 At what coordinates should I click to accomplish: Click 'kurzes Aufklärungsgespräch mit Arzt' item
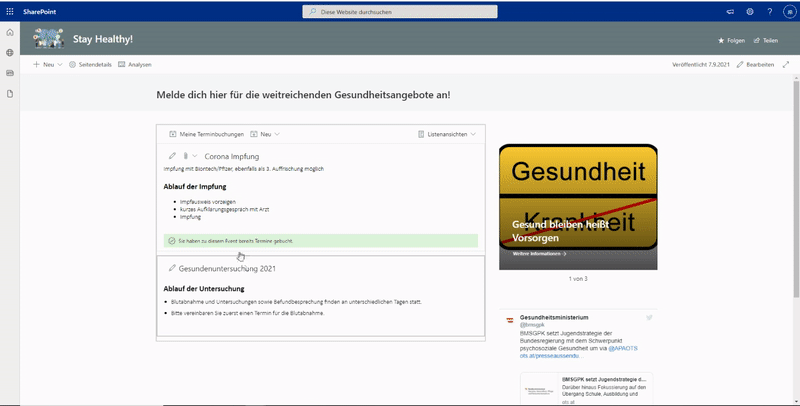224,209
